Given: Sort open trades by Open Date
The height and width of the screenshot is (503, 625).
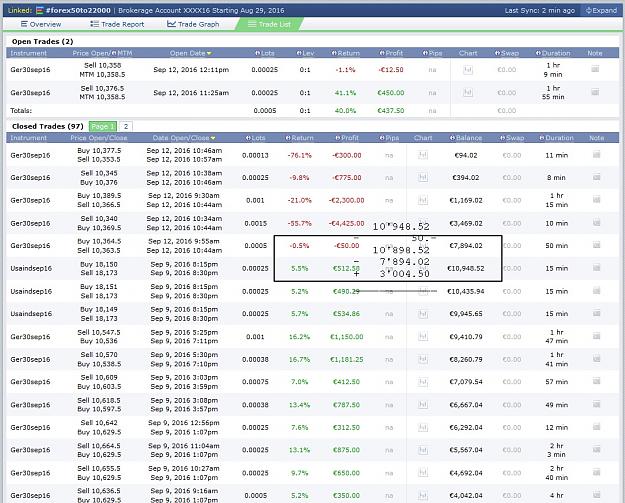Looking at the screenshot, I should click(191, 53).
